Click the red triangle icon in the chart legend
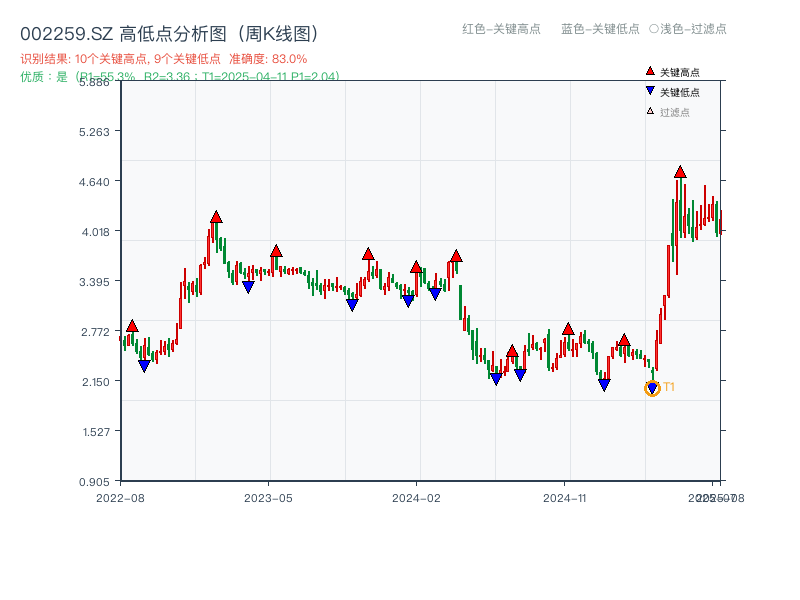The image size is (800, 600). coord(650,72)
